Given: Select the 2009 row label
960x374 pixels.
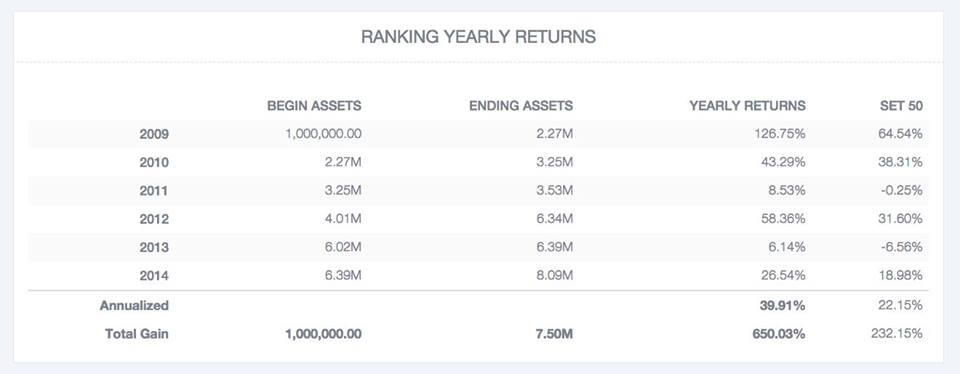Looking at the screenshot, I should click(x=154, y=134).
